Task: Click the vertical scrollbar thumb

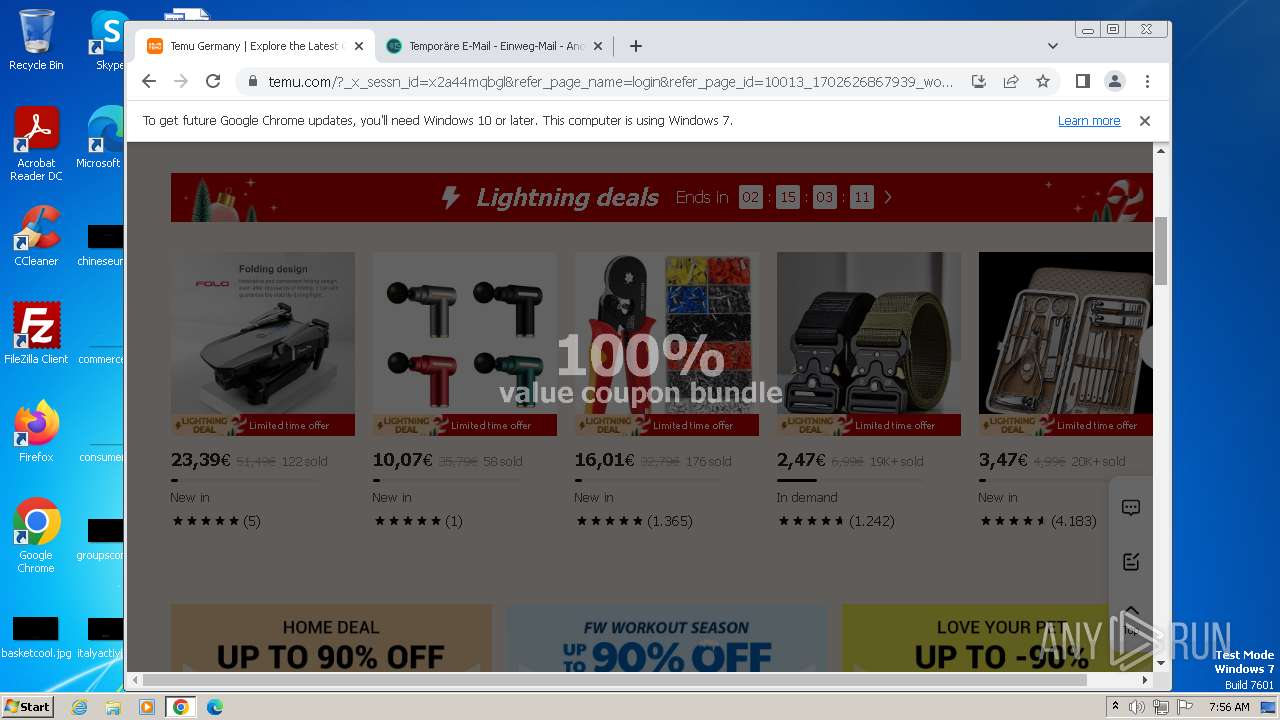Action: click(1161, 250)
